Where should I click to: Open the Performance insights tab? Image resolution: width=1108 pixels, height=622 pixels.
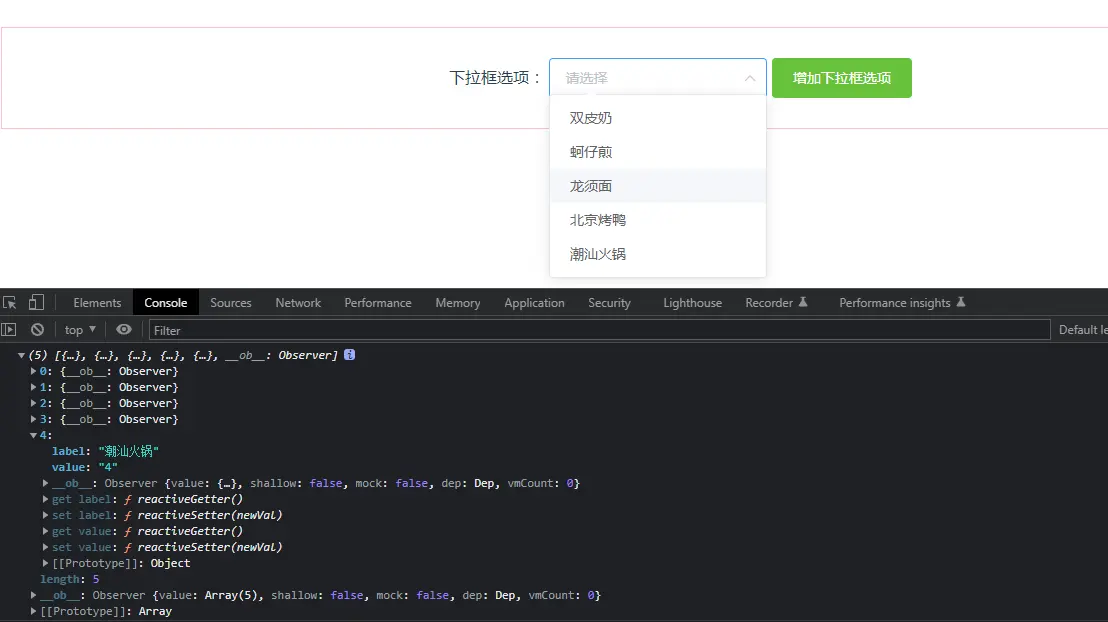pos(902,303)
